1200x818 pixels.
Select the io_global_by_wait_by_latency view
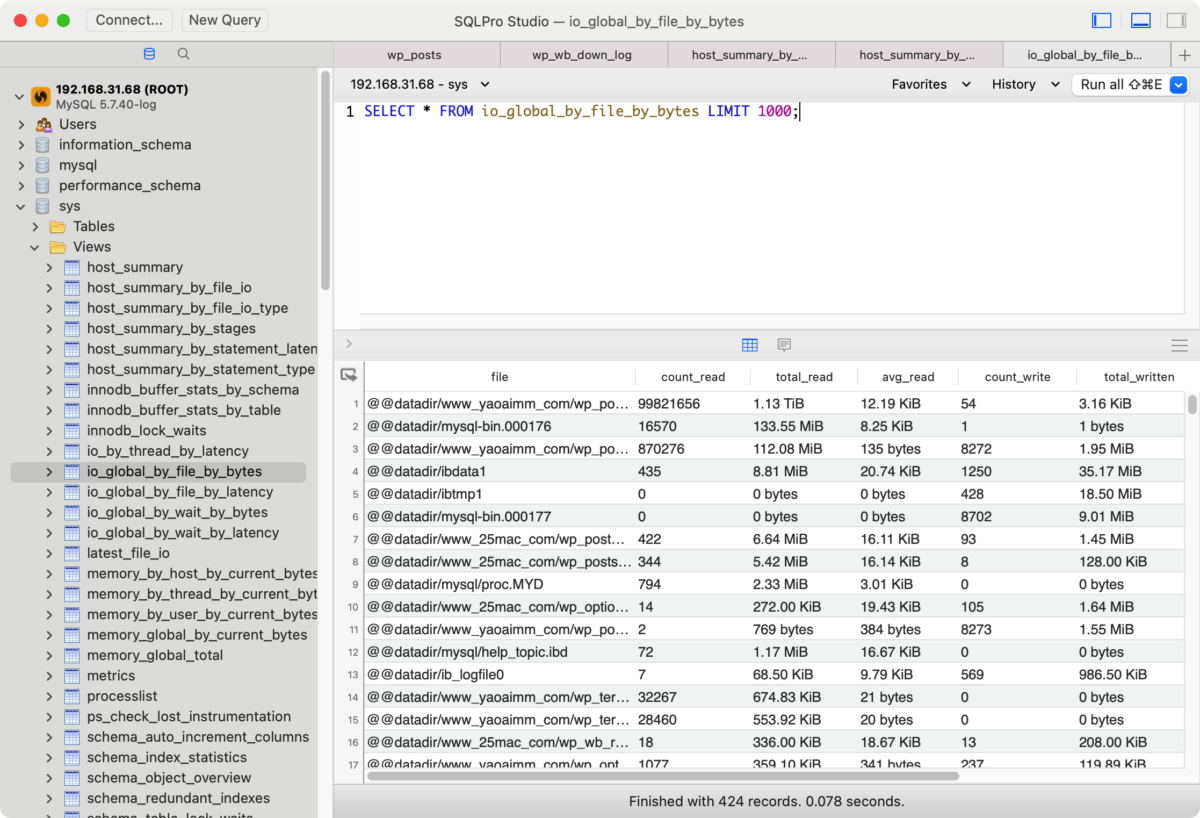(183, 533)
